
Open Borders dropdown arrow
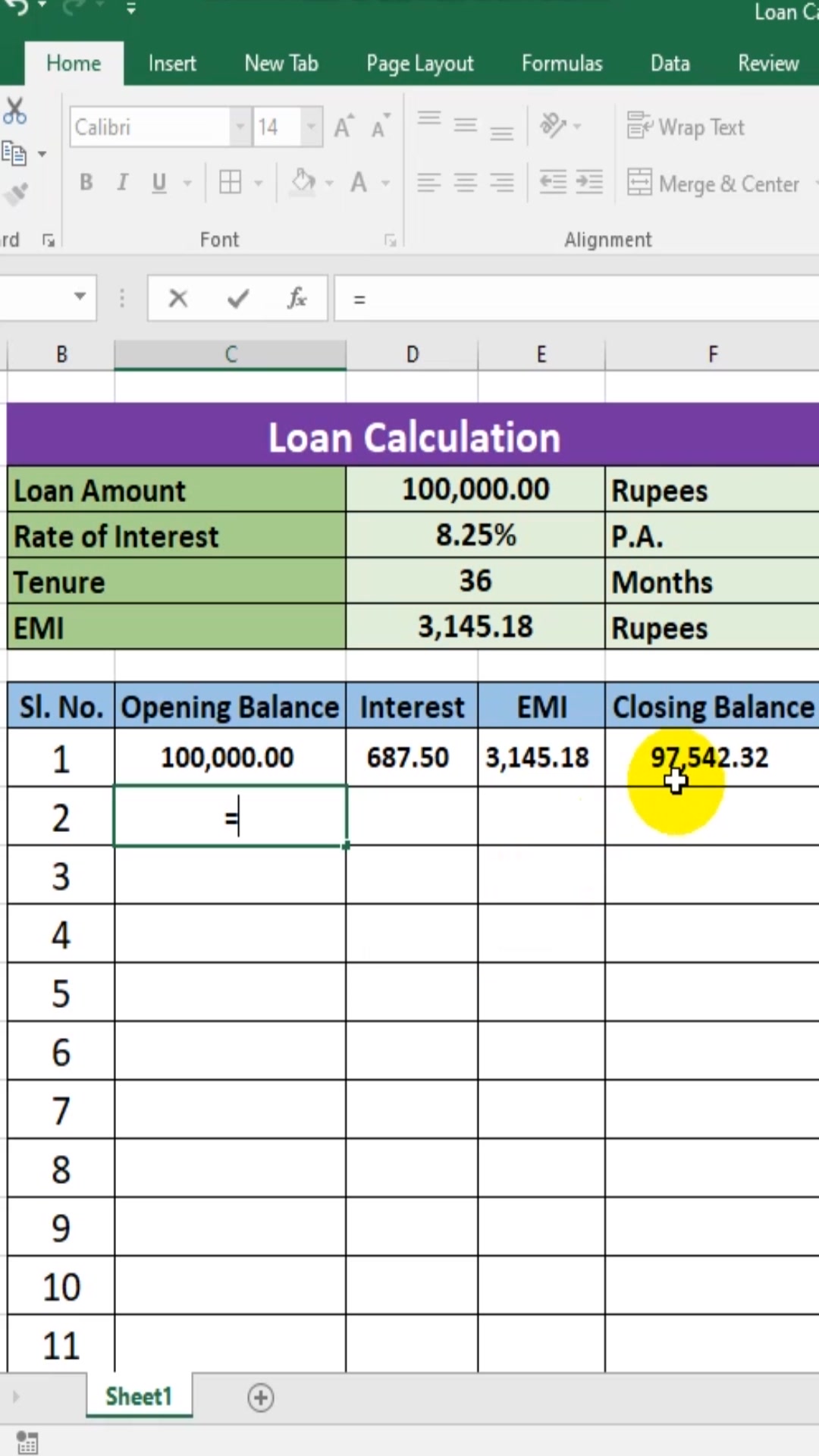pos(259,183)
